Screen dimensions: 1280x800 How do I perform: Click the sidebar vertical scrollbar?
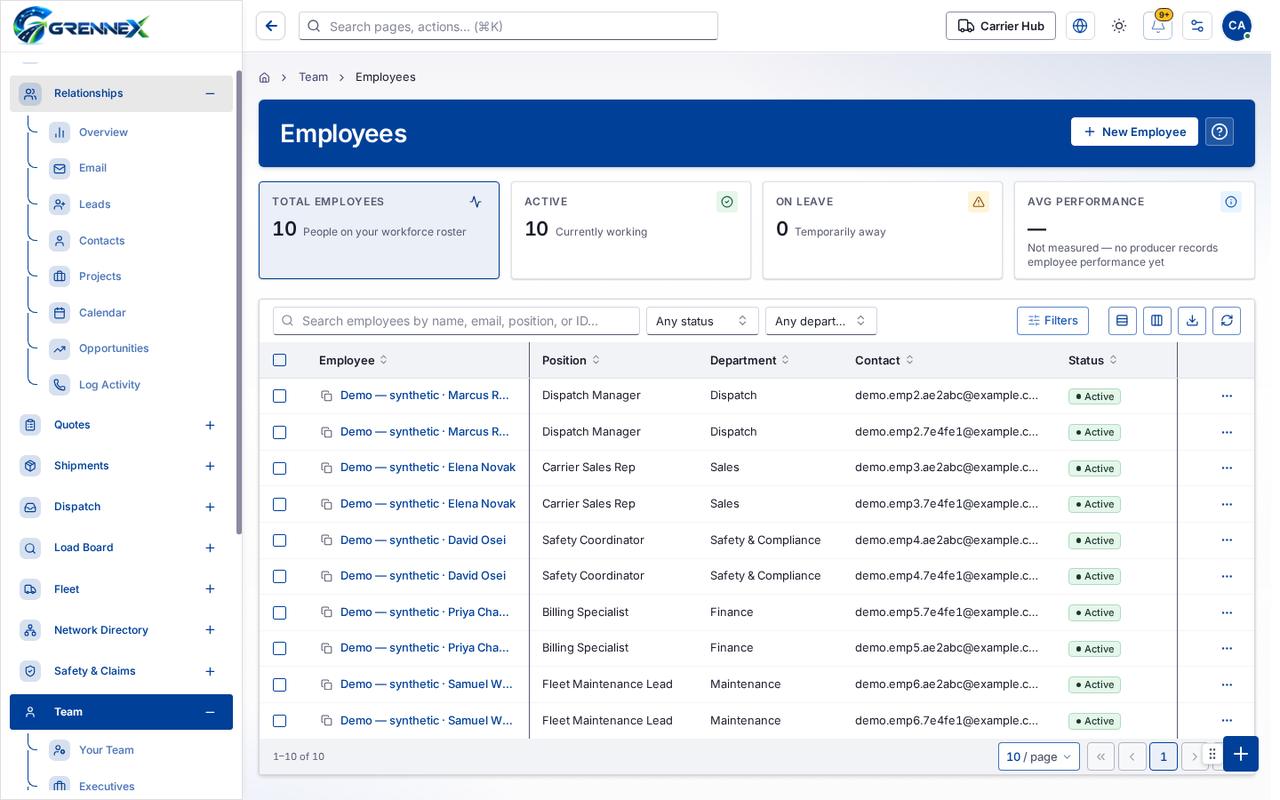click(x=239, y=302)
